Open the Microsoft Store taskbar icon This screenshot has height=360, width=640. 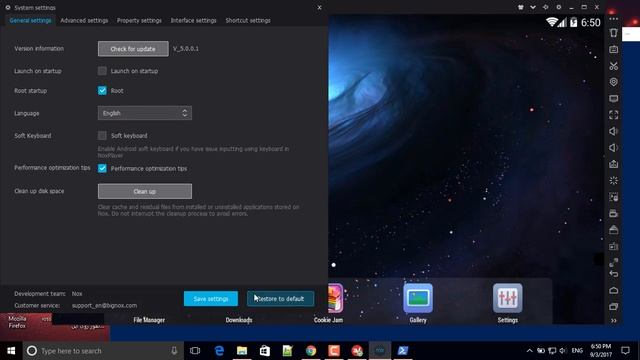pyautogui.click(x=265, y=351)
